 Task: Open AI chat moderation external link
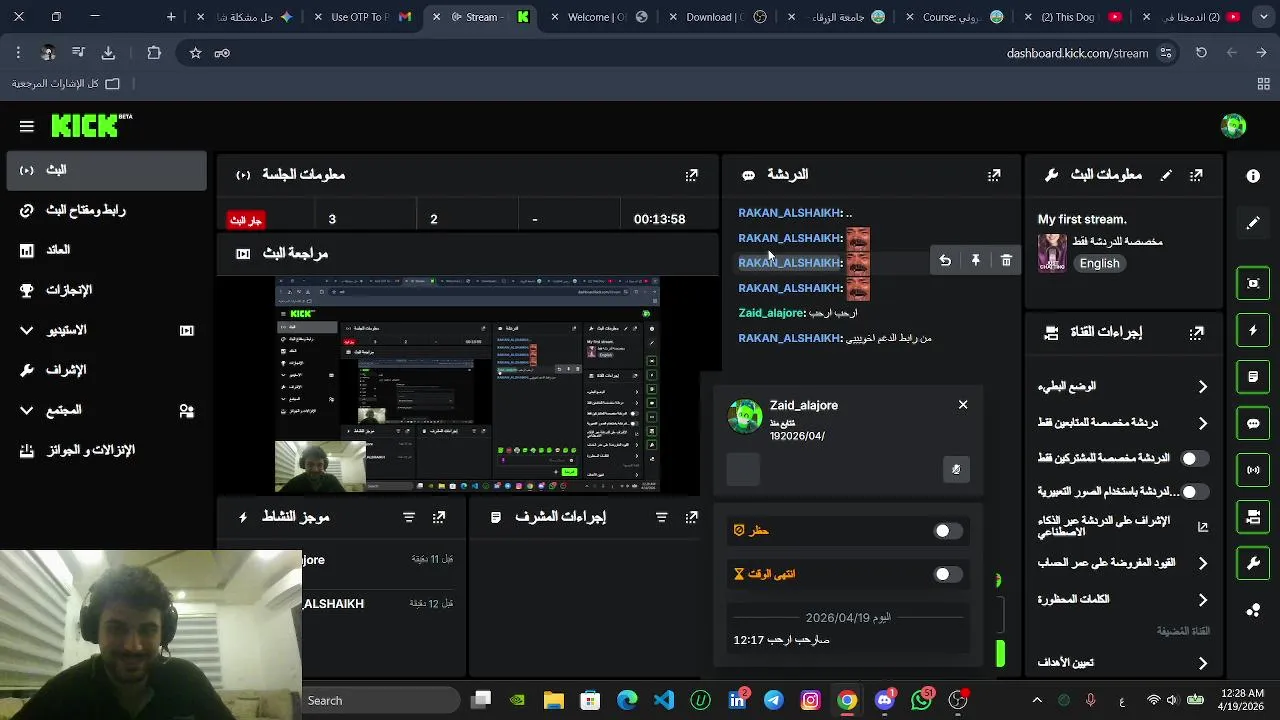(1202, 527)
